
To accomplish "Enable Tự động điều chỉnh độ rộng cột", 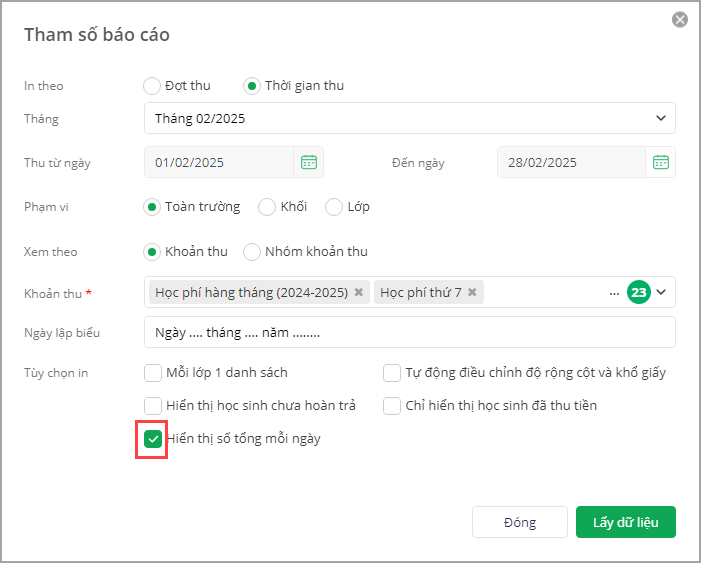I will [392, 373].
